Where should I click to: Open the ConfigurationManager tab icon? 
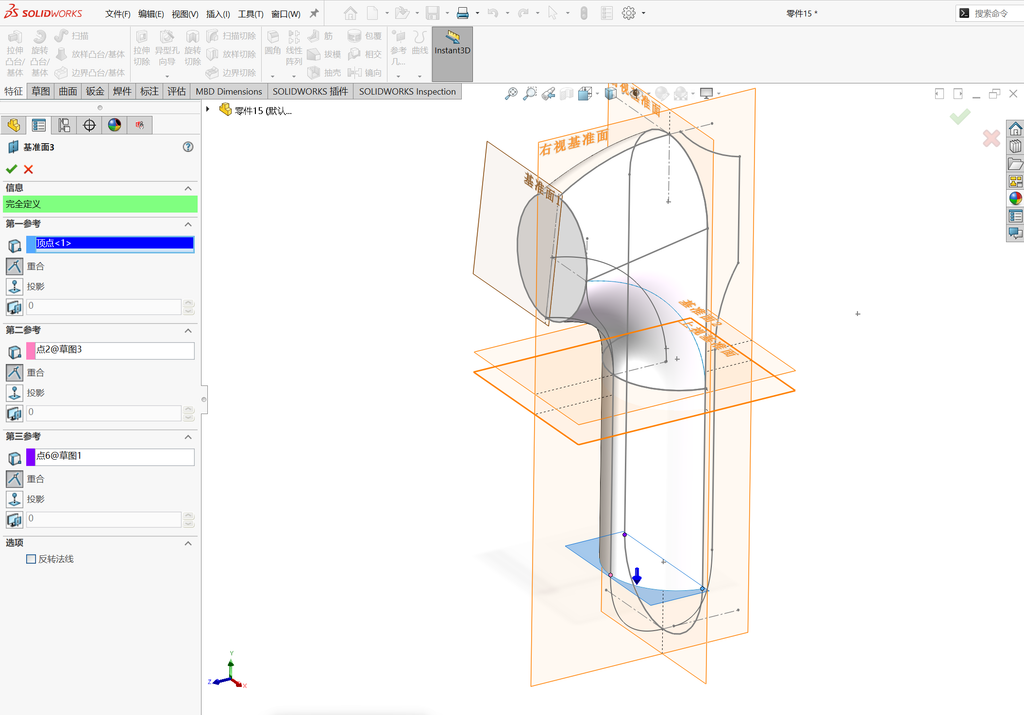pyautogui.click(x=64, y=125)
